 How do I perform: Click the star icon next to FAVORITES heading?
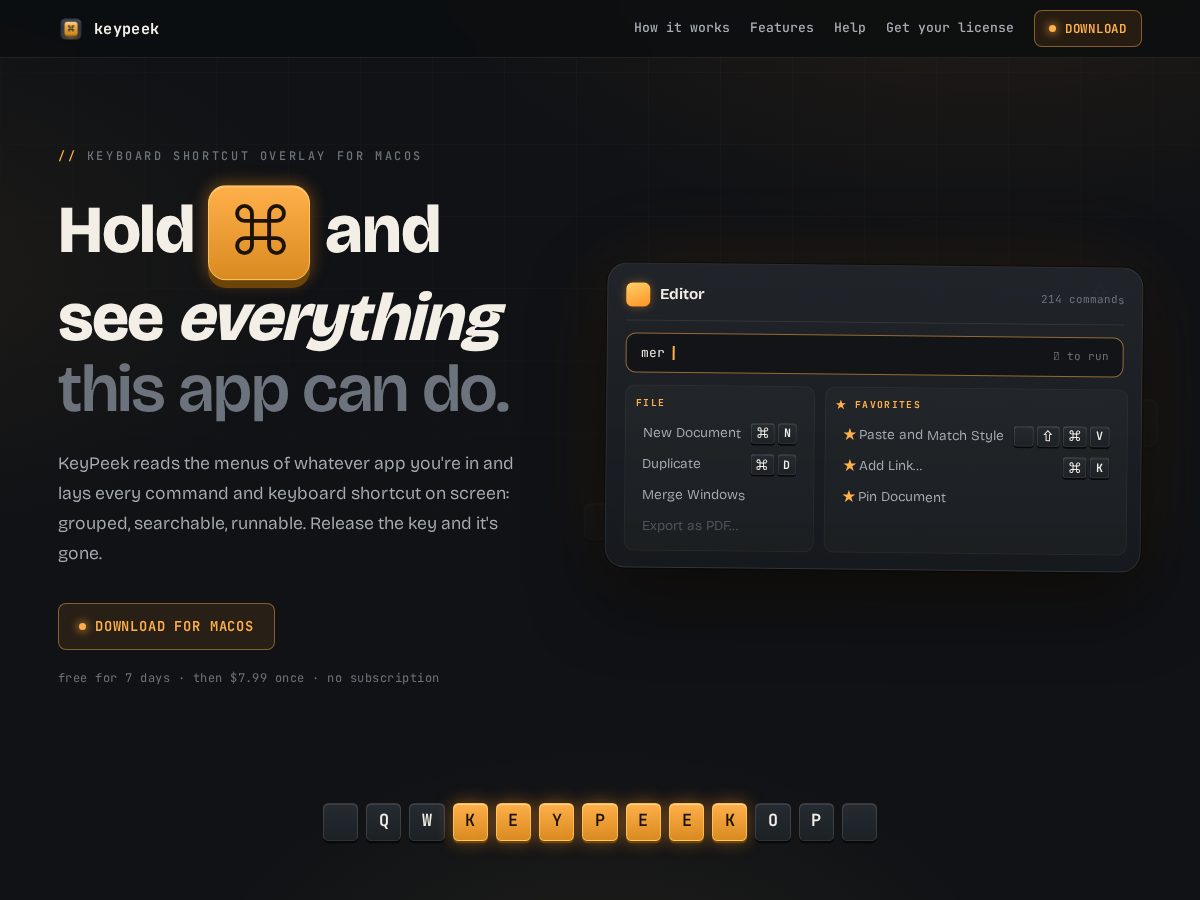[x=841, y=405]
